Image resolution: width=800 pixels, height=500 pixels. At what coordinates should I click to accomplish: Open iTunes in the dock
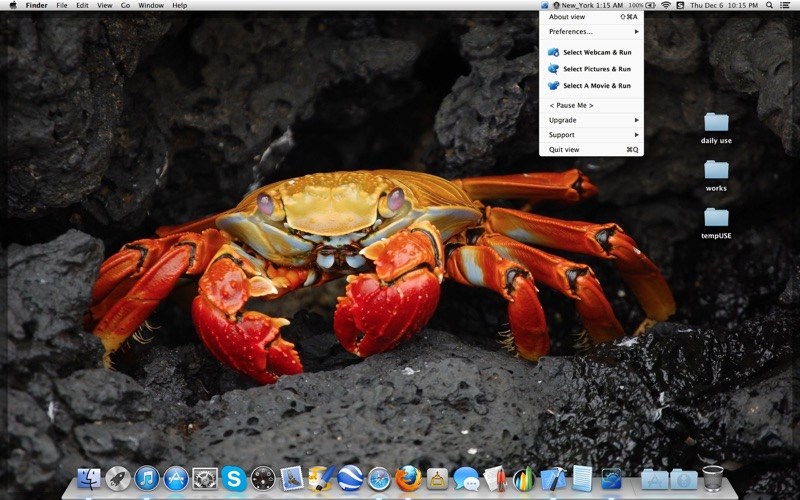[147, 479]
